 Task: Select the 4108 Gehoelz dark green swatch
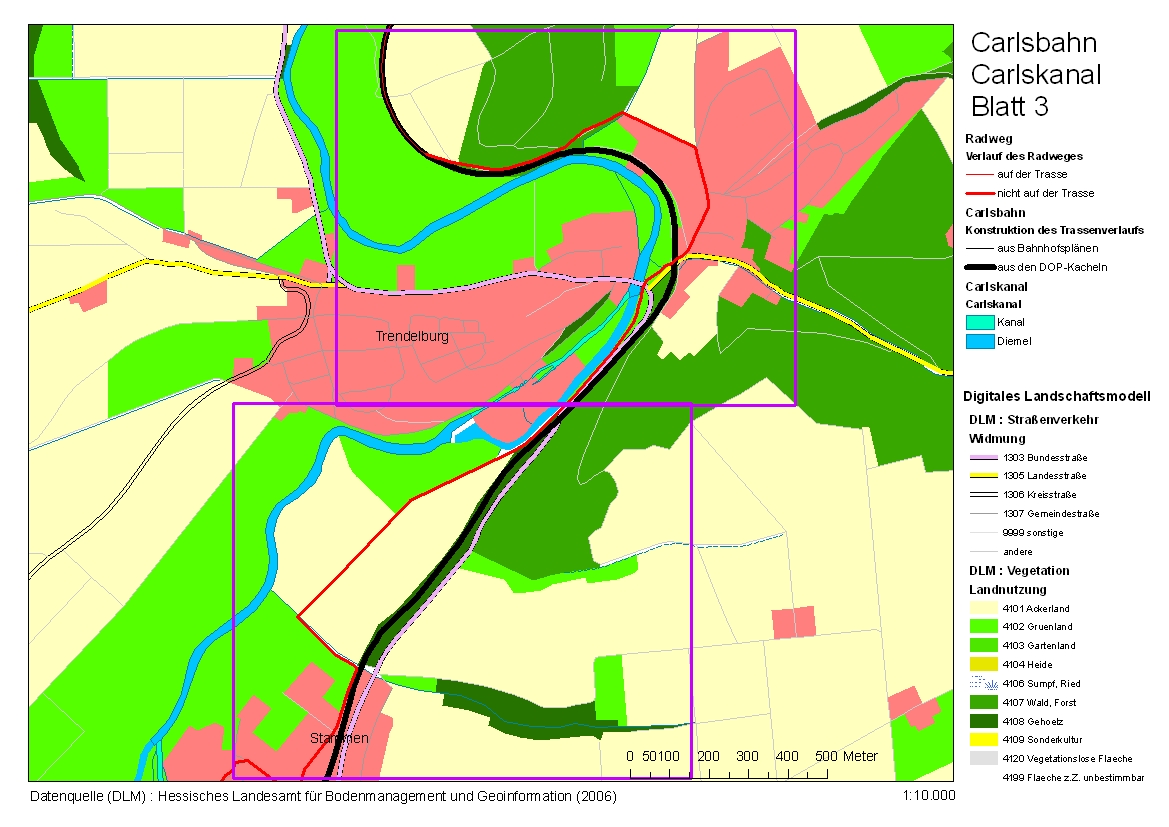pos(983,721)
